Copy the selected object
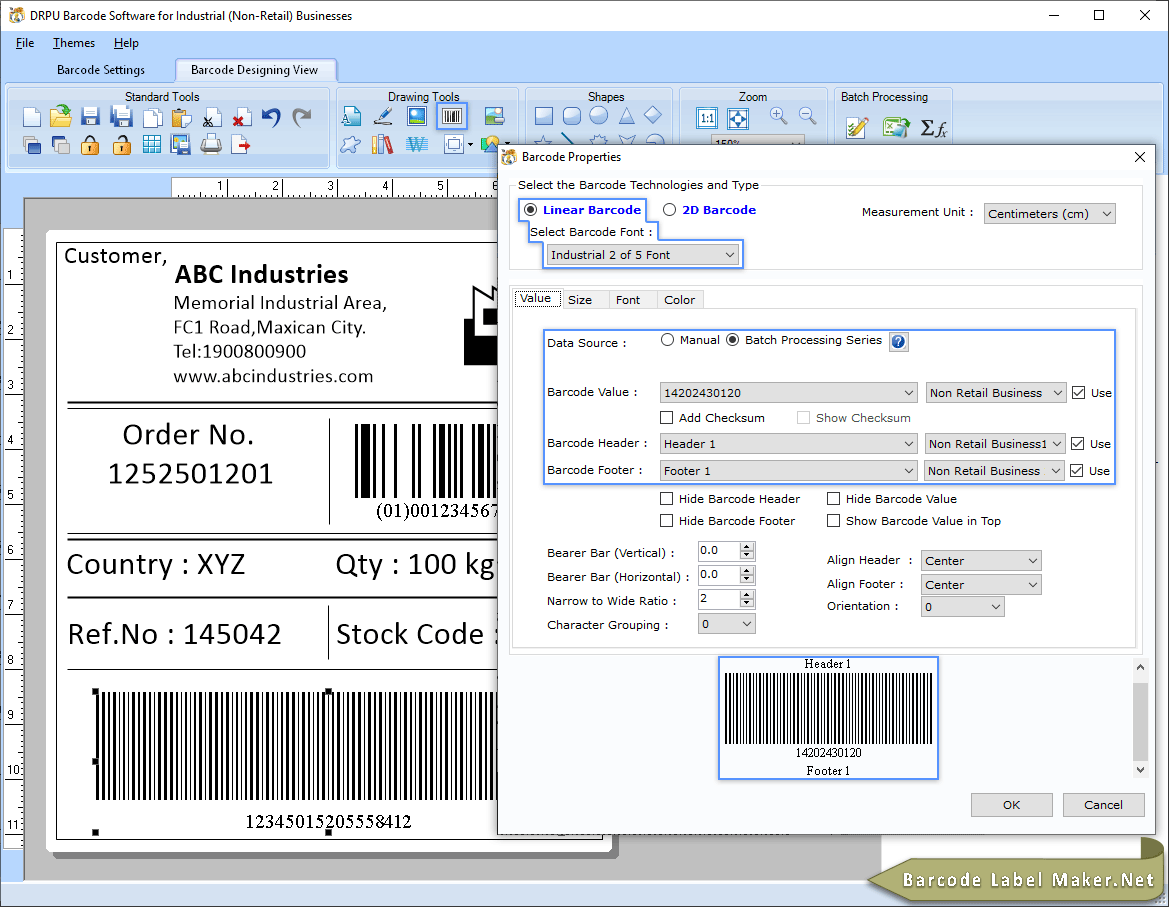Viewport: 1169px width, 907px height. tap(152, 118)
